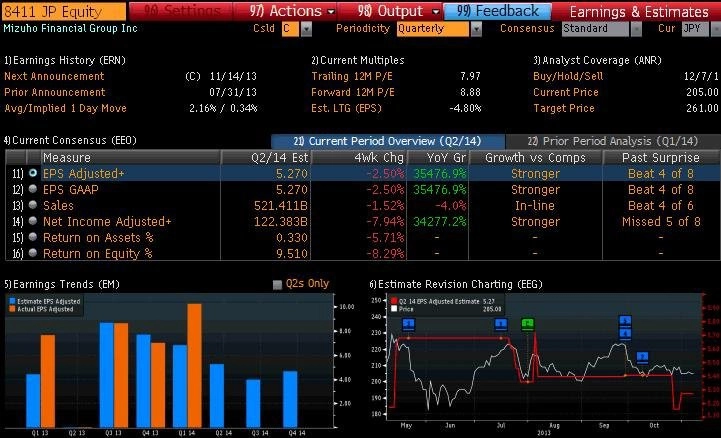721x438 pixels.
Task: Click the white Price legend swatch
Action: (x=394, y=309)
